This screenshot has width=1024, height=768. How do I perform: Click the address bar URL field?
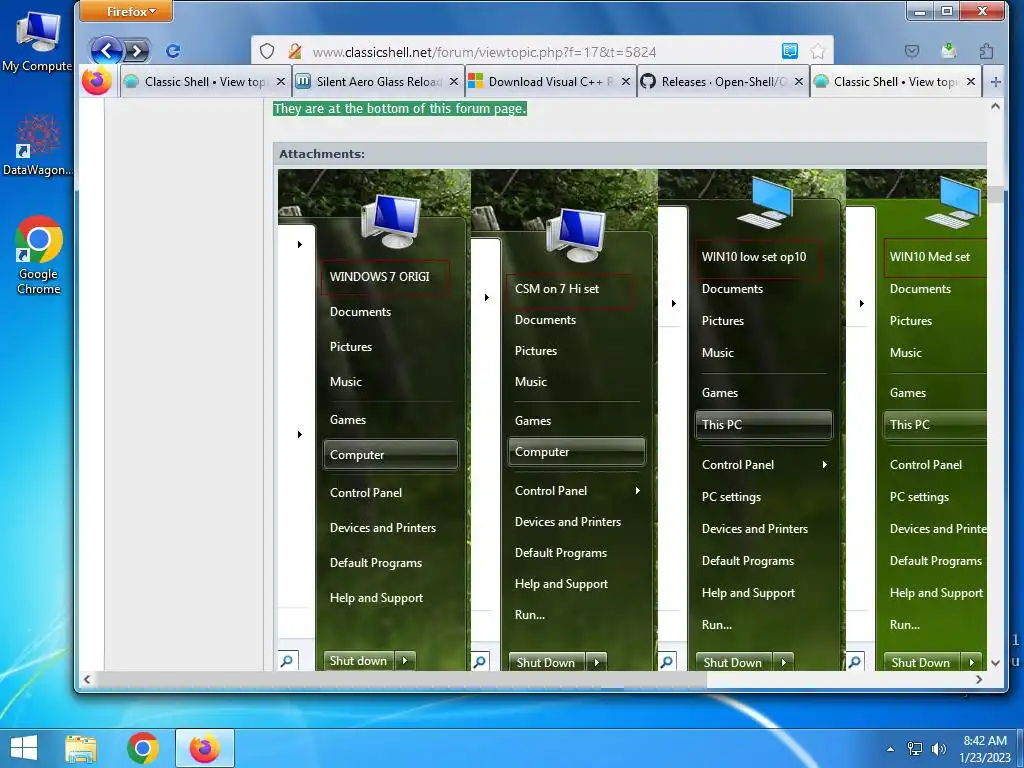[542, 52]
